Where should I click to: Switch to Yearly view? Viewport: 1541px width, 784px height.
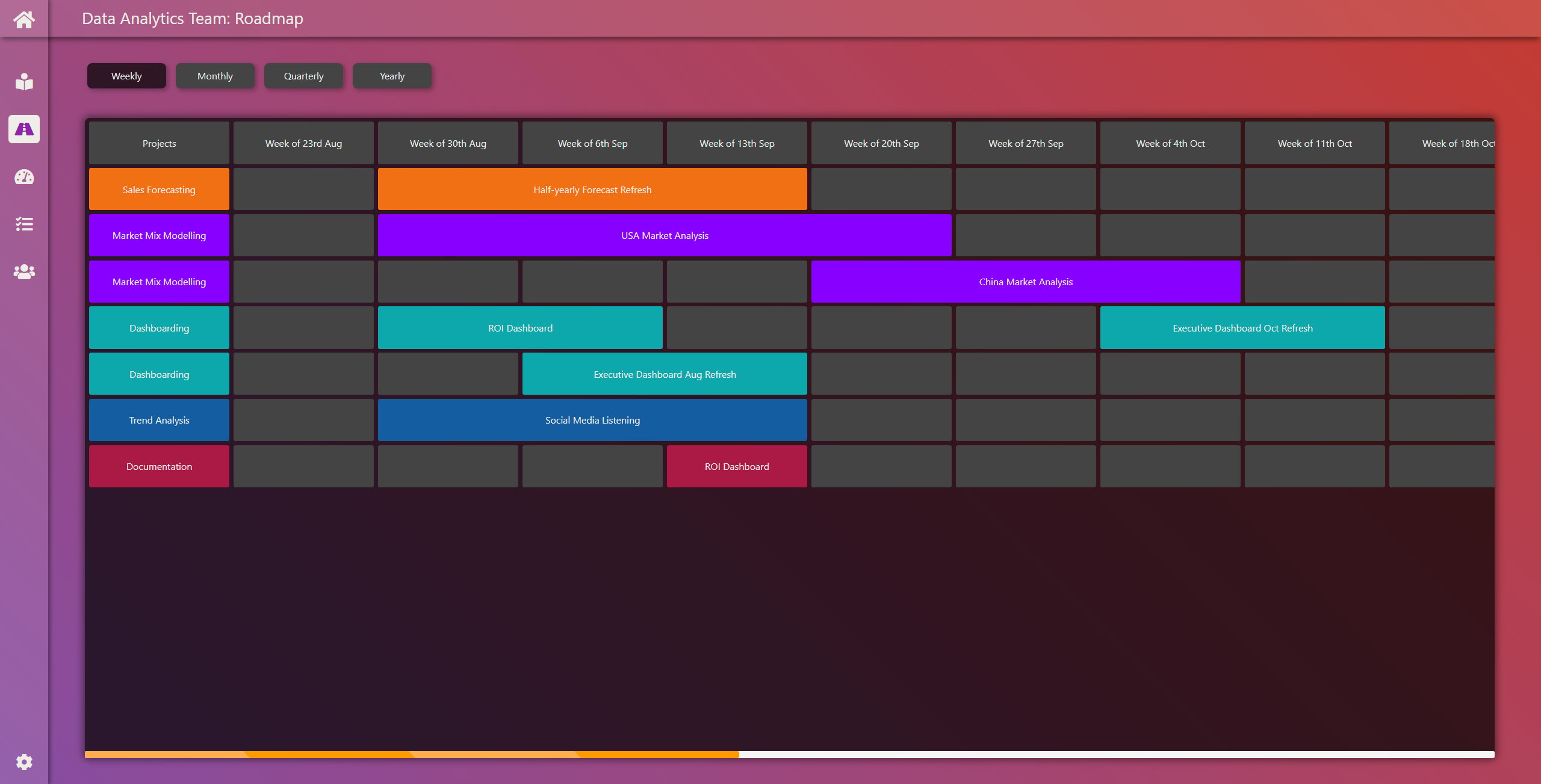pos(392,76)
